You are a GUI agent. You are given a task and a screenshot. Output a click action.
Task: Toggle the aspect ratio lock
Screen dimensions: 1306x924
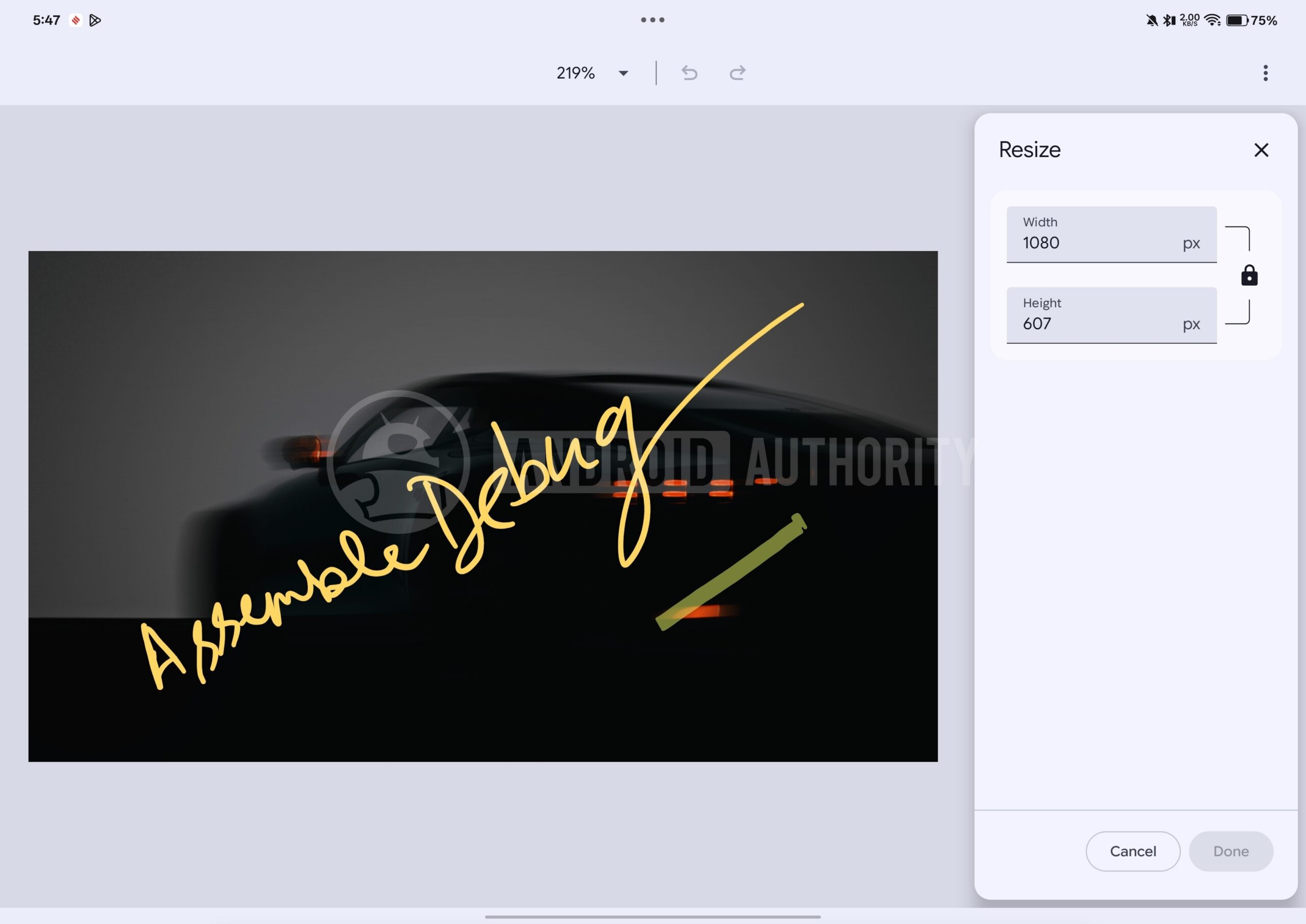click(1249, 276)
